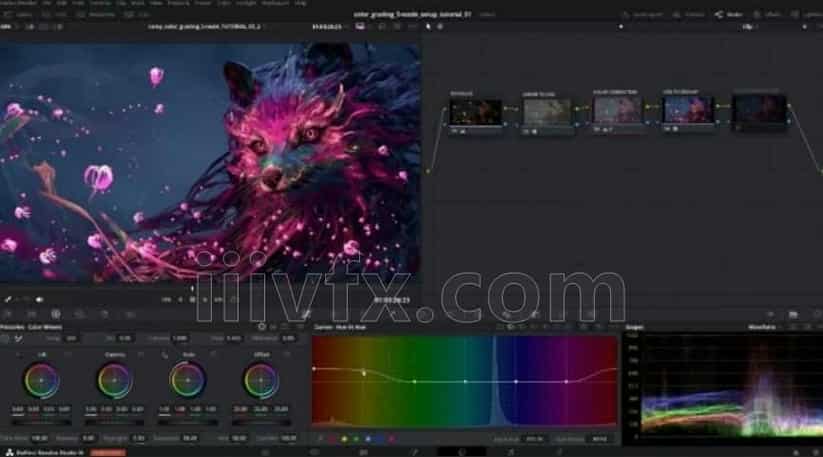This screenshot has height=457, width=823.
Task: Play the clip in the viewer
Action: click(205, 300)
